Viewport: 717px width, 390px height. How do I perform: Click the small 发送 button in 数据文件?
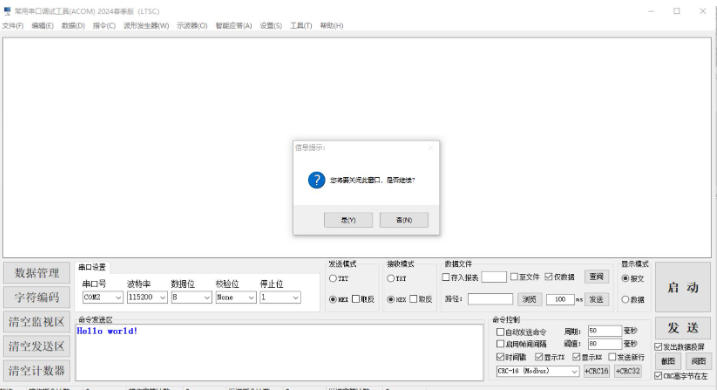(x=596, y=299)
